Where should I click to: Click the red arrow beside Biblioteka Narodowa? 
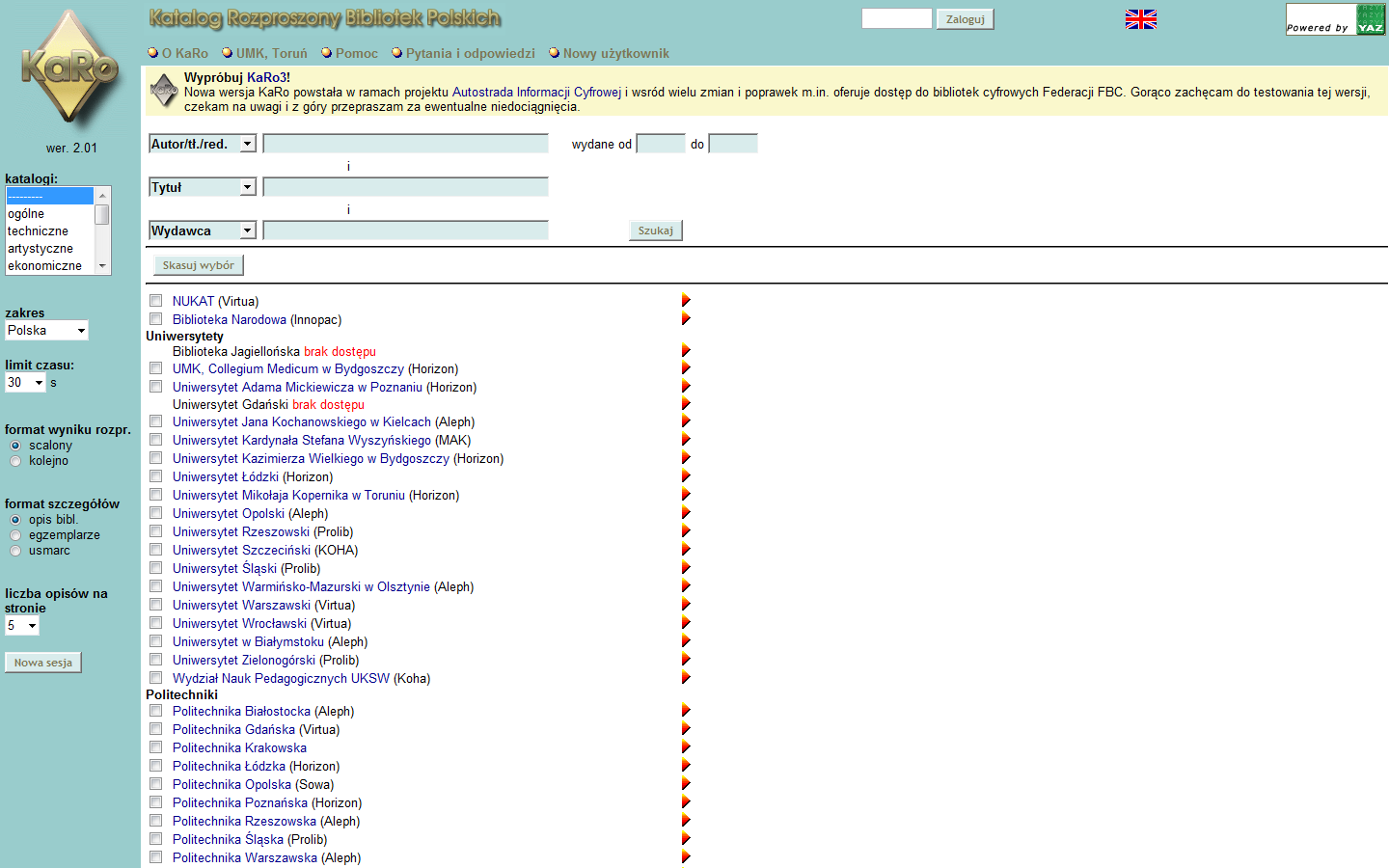coord(686,319)
